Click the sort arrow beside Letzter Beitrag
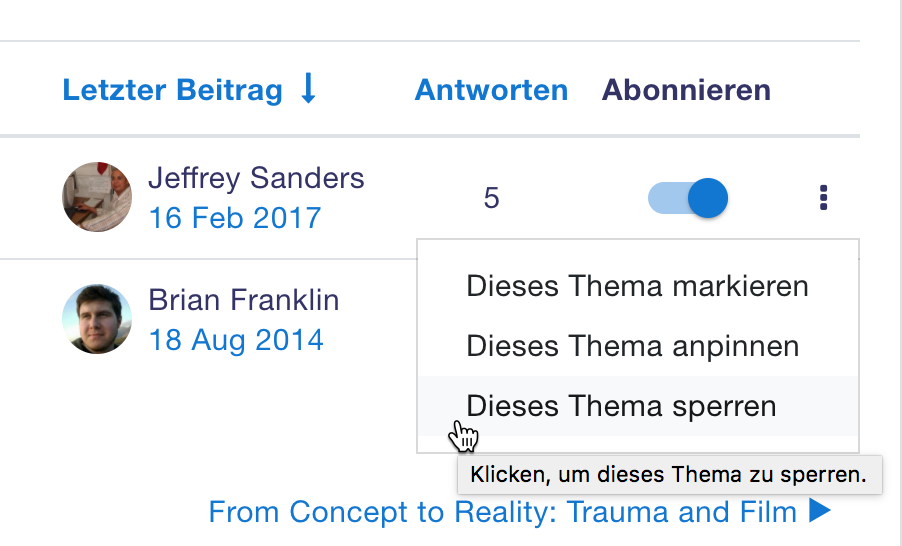The width and height of the screenshot is (902, 546). pyautogui.click(x=308, y=89)
